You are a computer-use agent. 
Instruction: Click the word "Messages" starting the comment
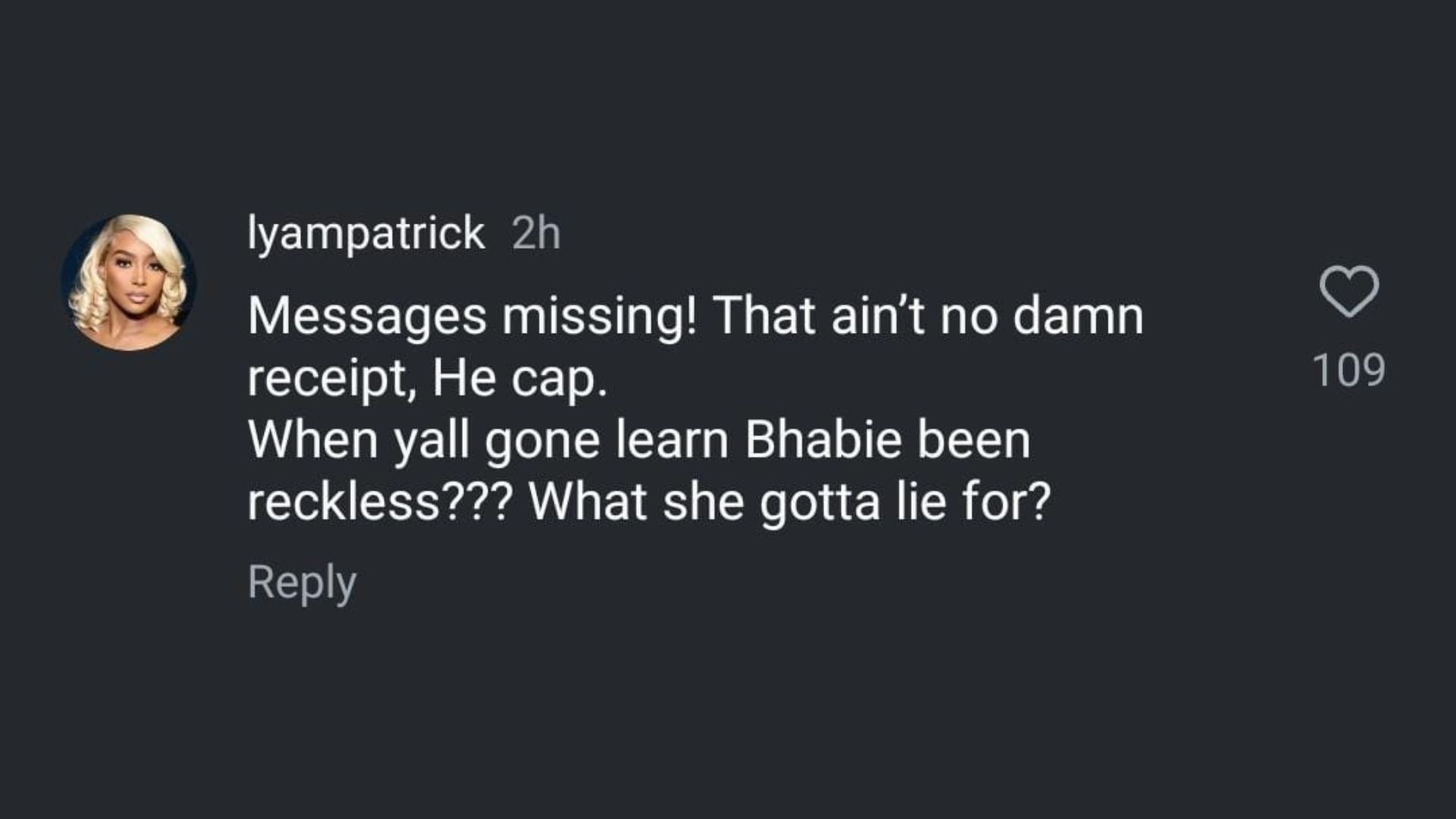coord(366,315)
